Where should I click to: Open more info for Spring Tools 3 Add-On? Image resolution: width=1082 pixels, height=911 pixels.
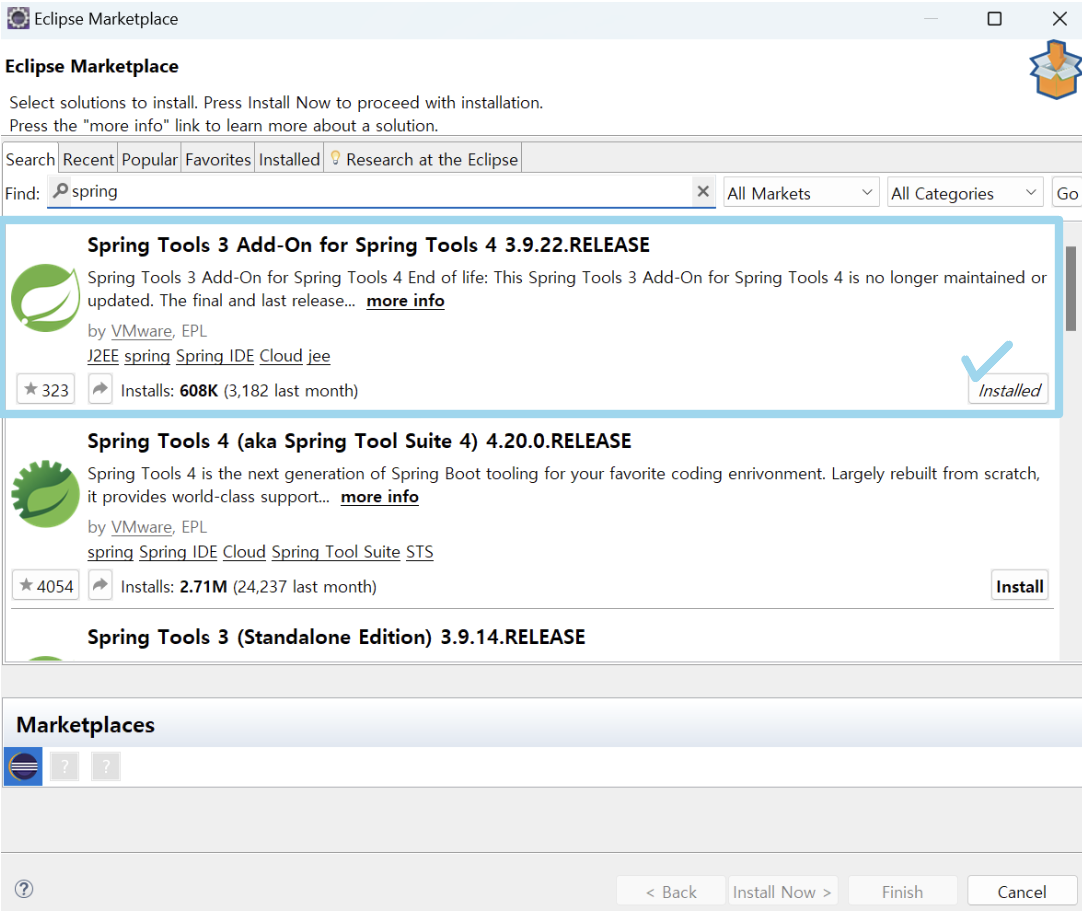[405, 300]
